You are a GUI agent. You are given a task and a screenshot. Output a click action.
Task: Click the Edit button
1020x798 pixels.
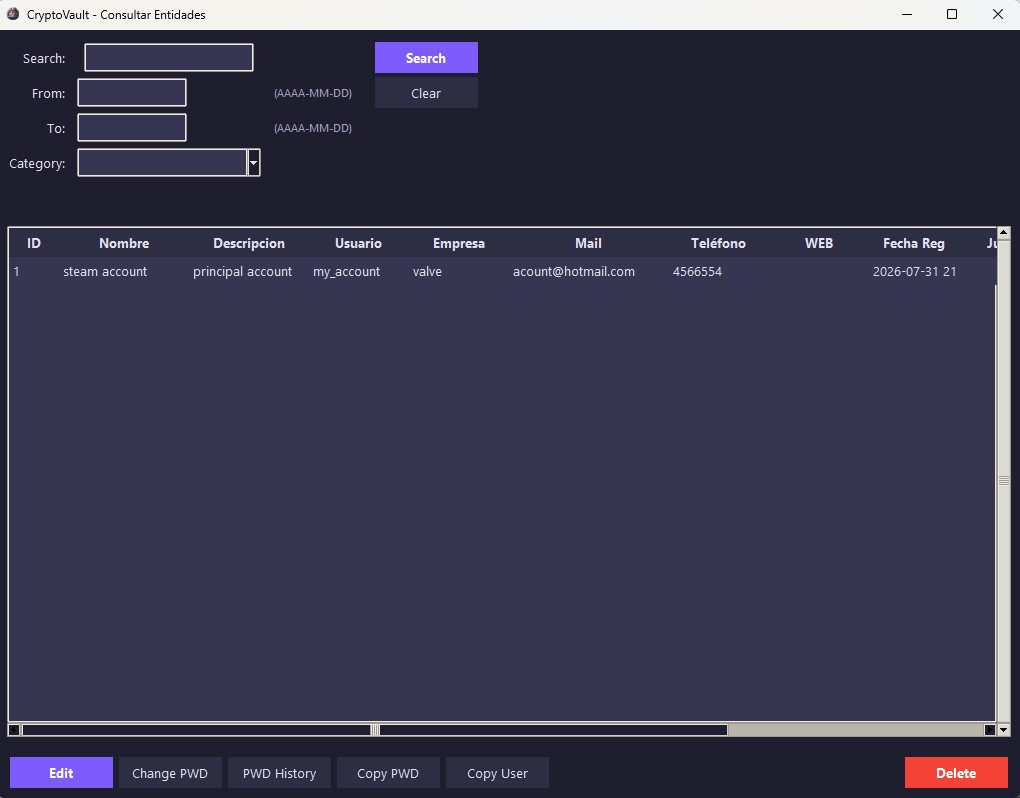tap(61, 773)
